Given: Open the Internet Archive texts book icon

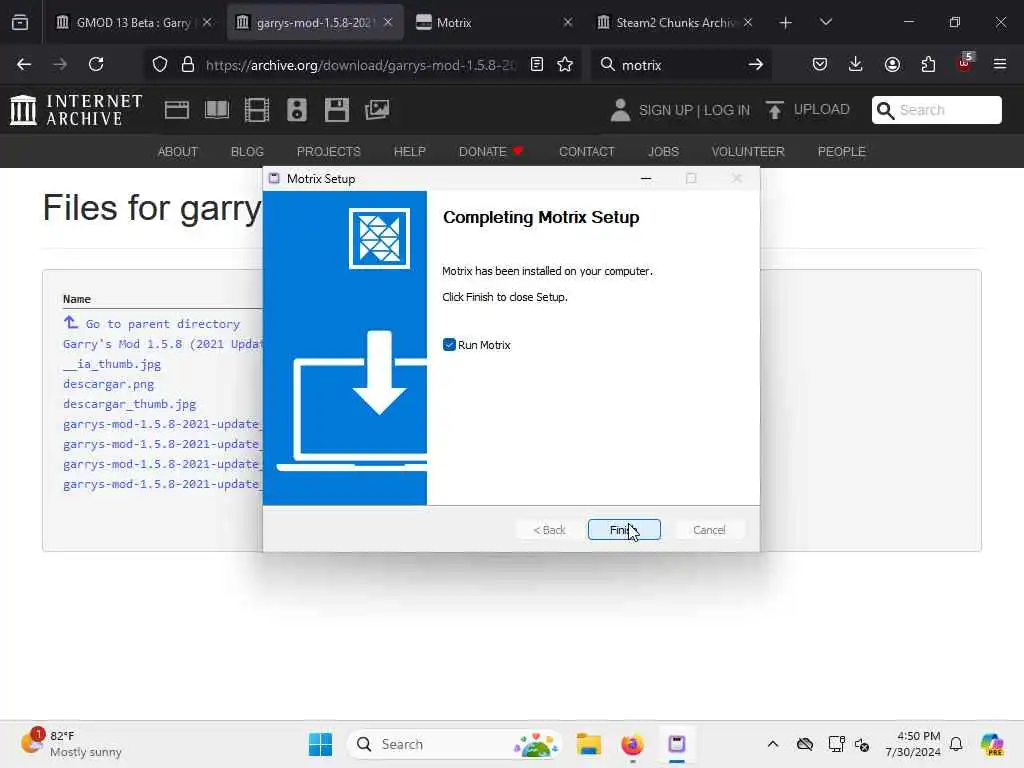Looking at the screenshot, I should 217,110.
